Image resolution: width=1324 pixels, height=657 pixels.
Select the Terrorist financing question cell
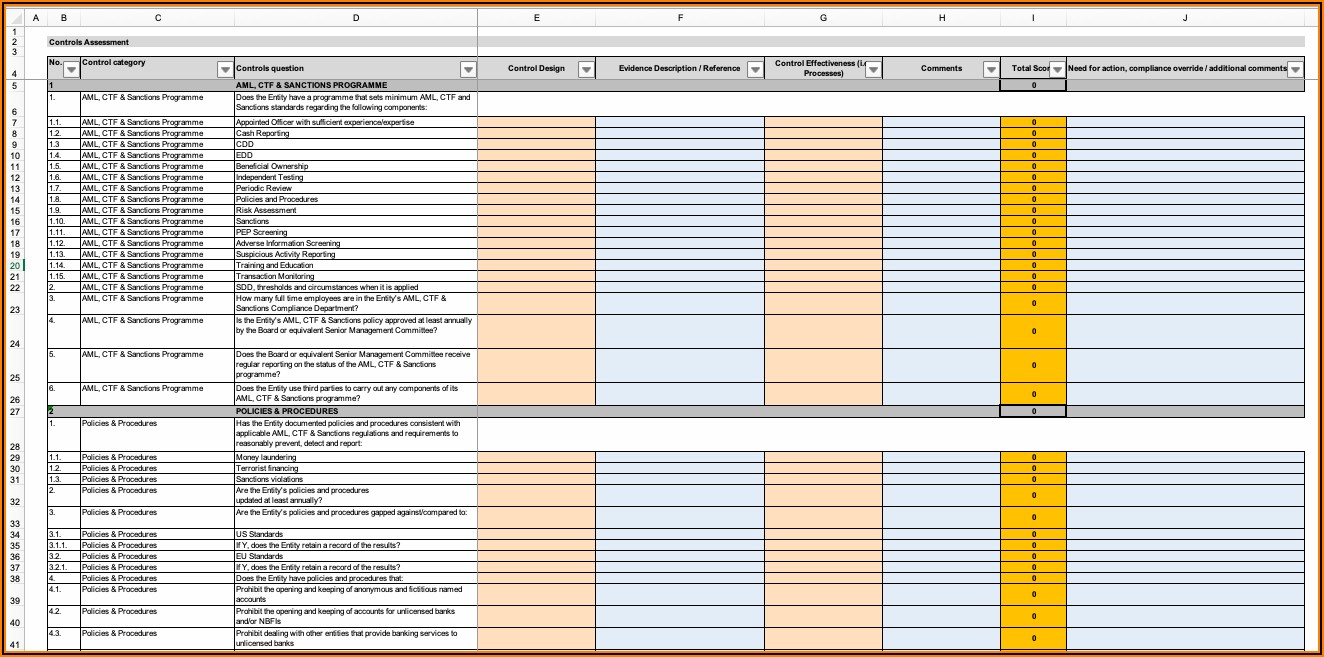(355, 469)
